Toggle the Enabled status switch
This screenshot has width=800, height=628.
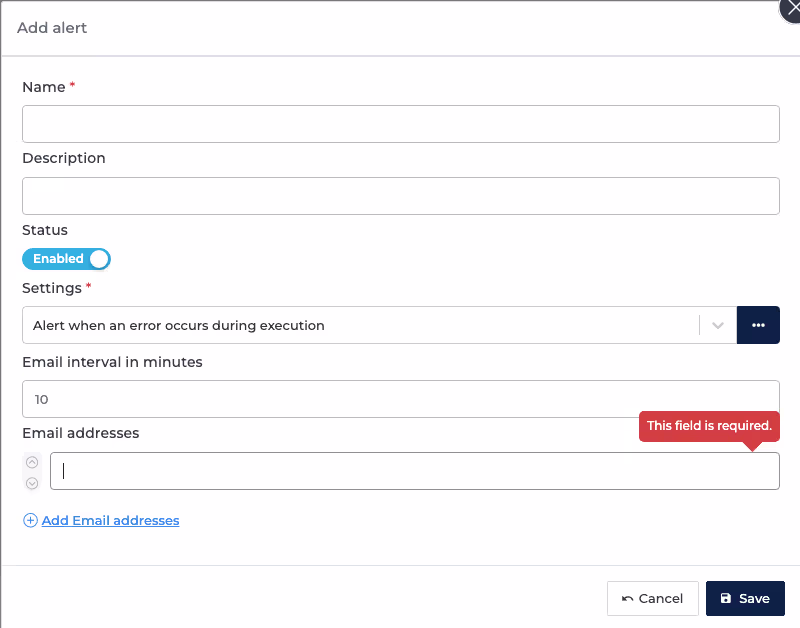click(66, 259)
